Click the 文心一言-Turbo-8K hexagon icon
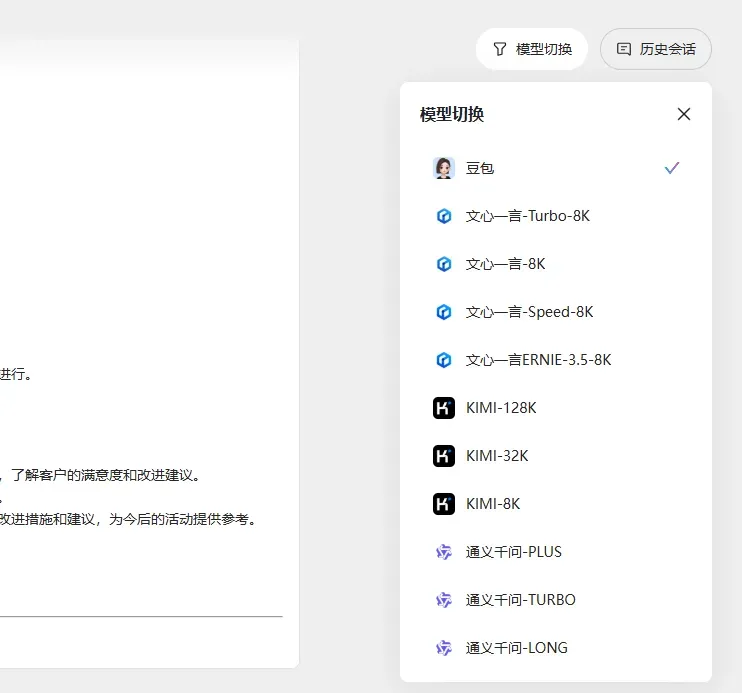Viewport: 742px width, 693px height. pyautogui.click(x=444, y=216)
